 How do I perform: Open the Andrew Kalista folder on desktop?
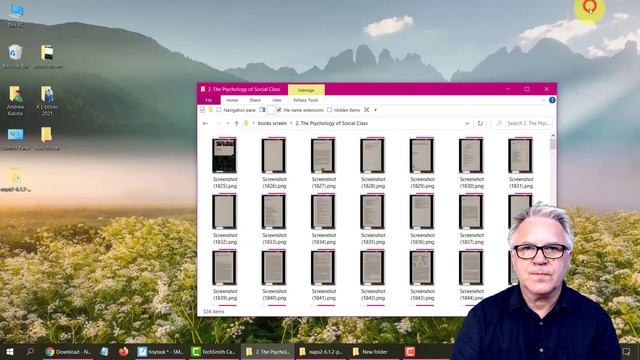tap(15, 100)
